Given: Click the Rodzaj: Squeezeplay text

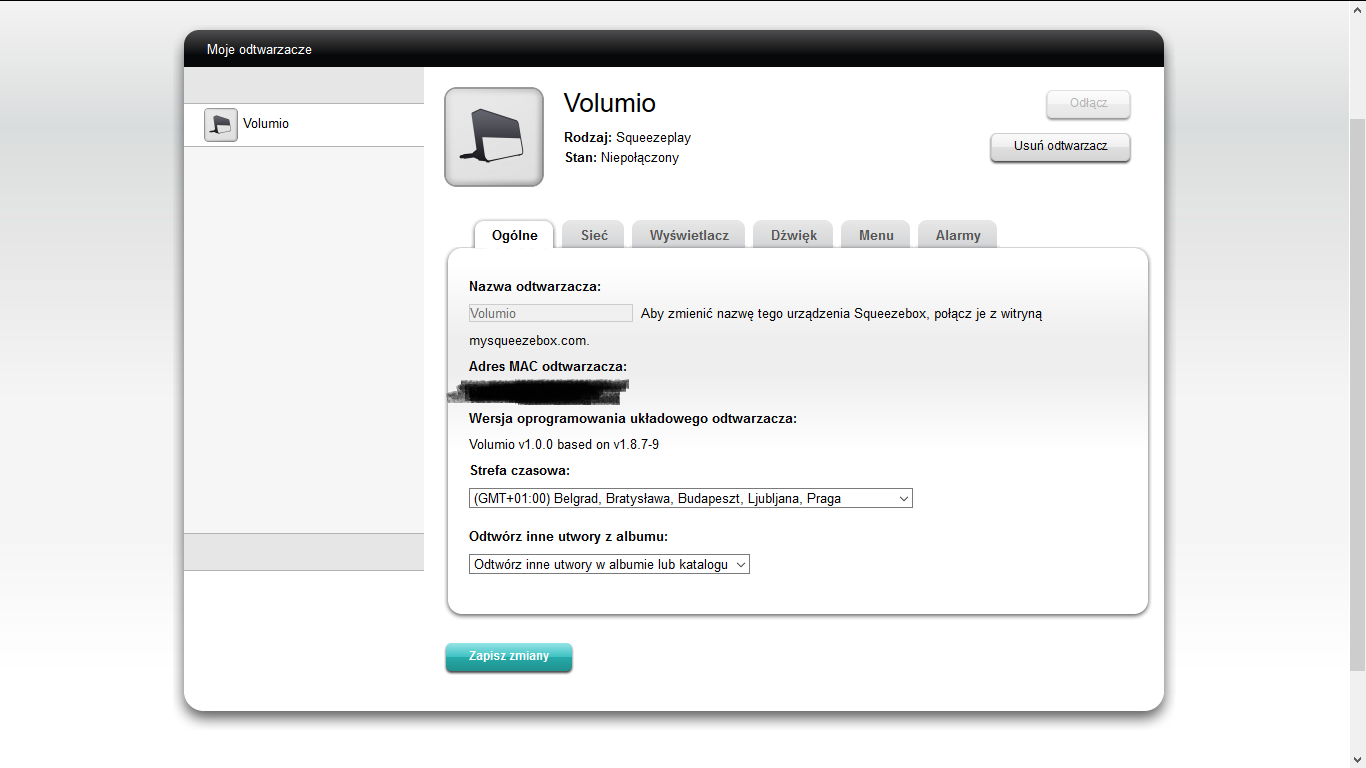Looking at the screenshot, I should pos(628,138).
